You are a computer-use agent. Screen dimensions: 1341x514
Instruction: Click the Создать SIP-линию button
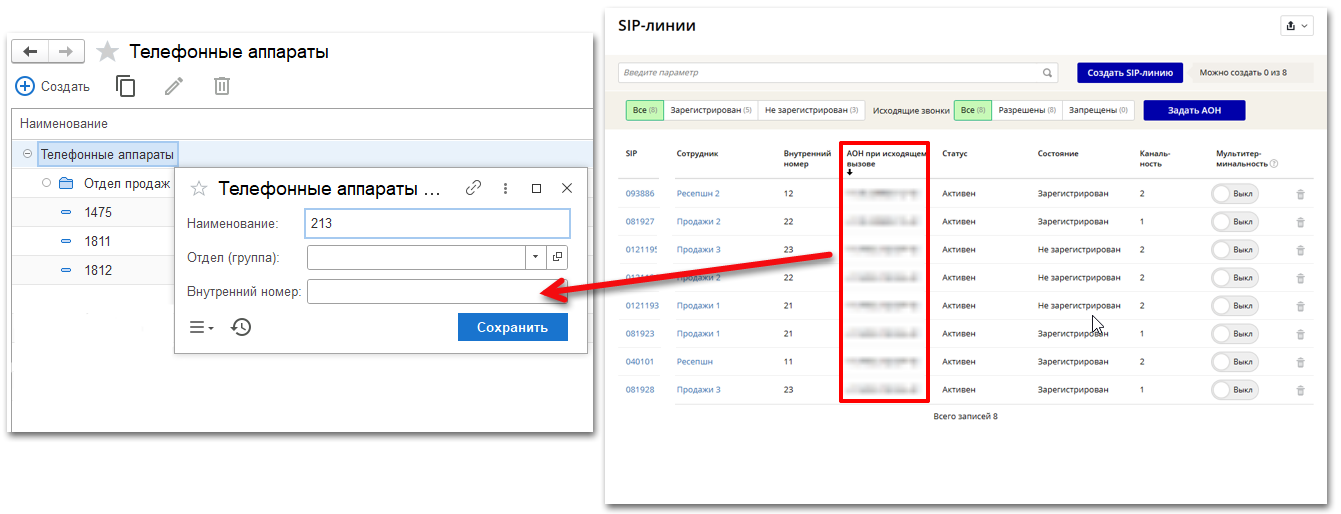(1130, 73)
